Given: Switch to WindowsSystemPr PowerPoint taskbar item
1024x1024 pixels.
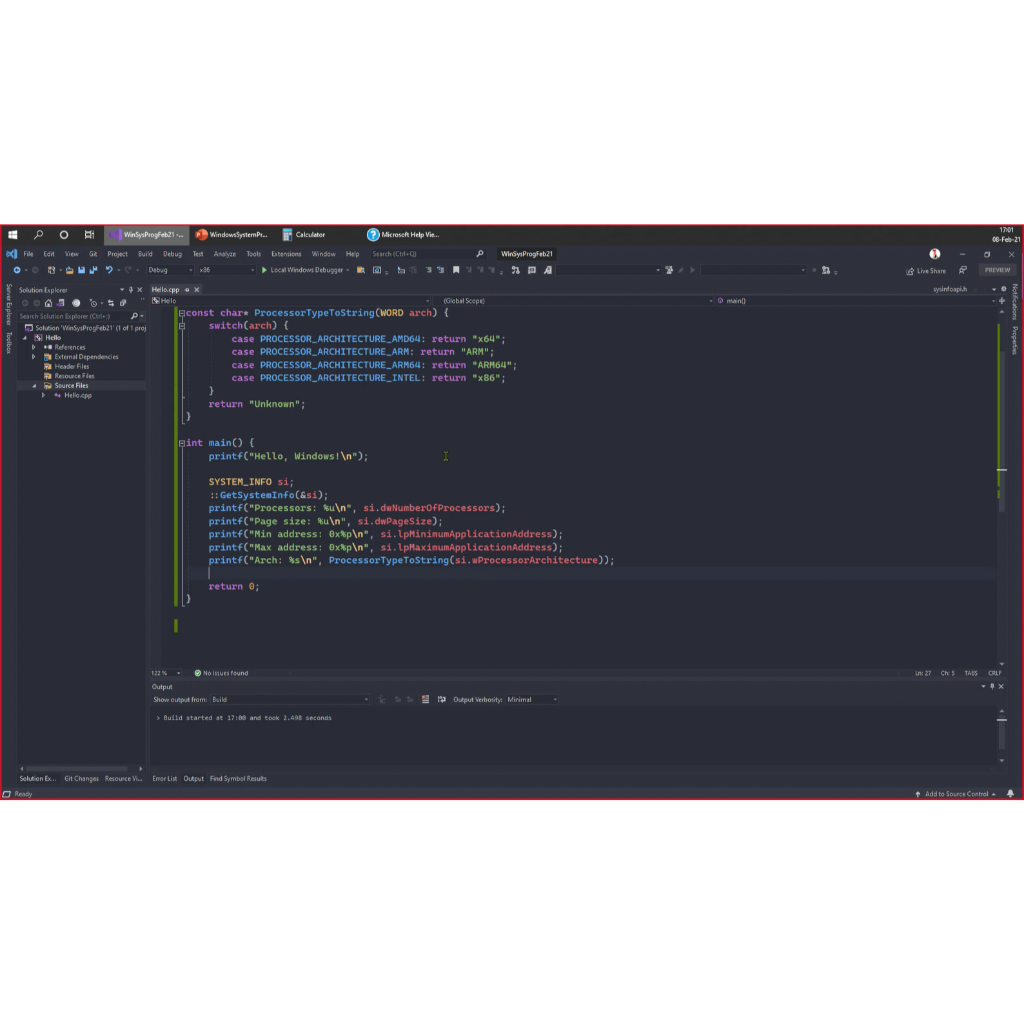Looking at the screenshot, I should 232,234.
